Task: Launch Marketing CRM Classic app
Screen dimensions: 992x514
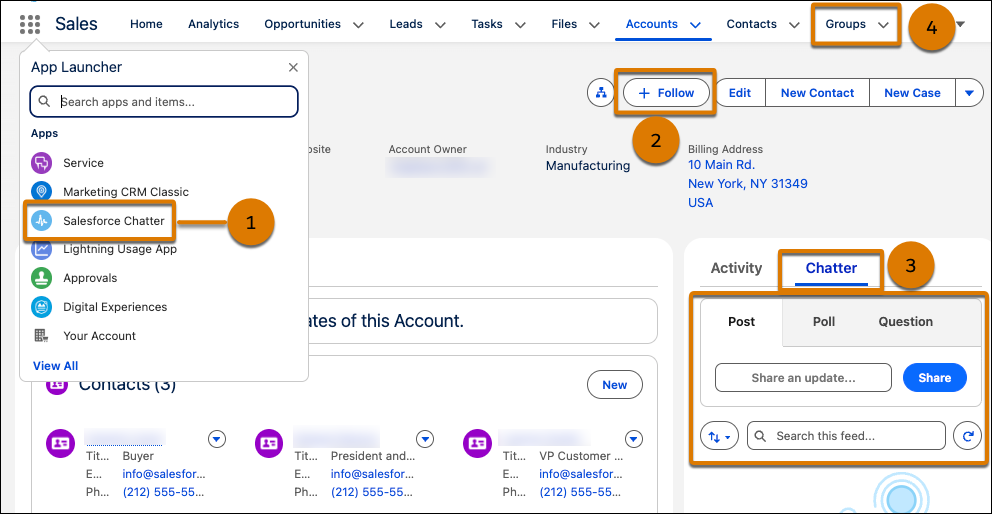Action: click(x=110, y=192)
